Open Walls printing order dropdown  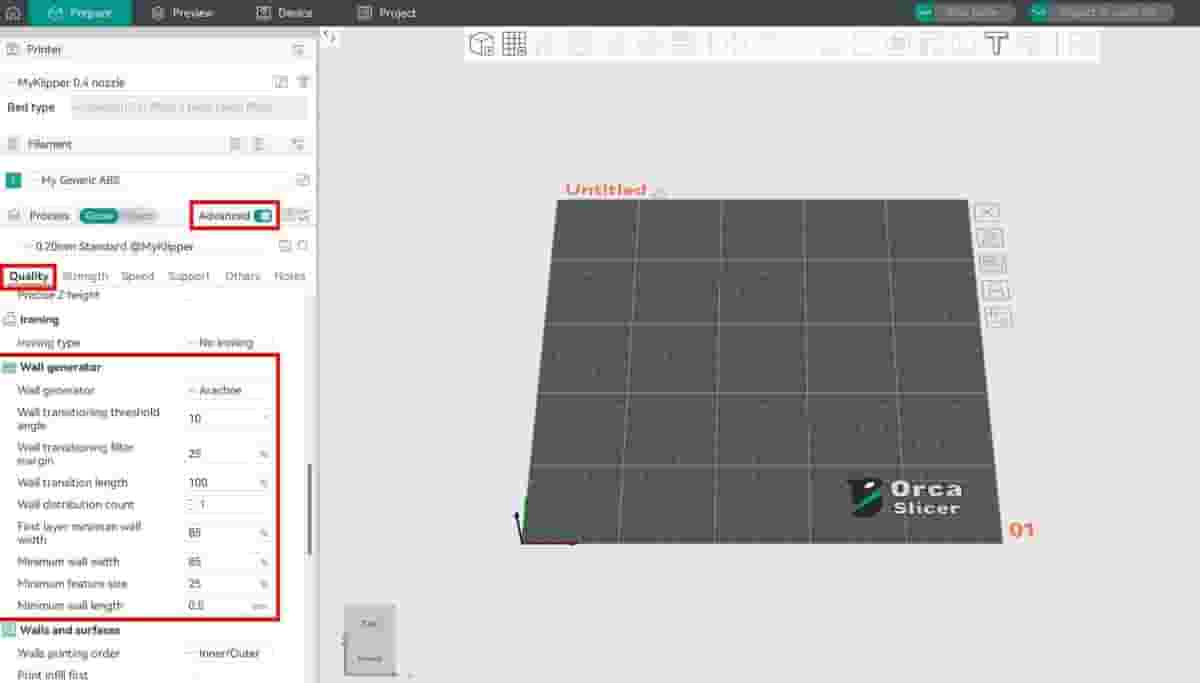[228, 653]
